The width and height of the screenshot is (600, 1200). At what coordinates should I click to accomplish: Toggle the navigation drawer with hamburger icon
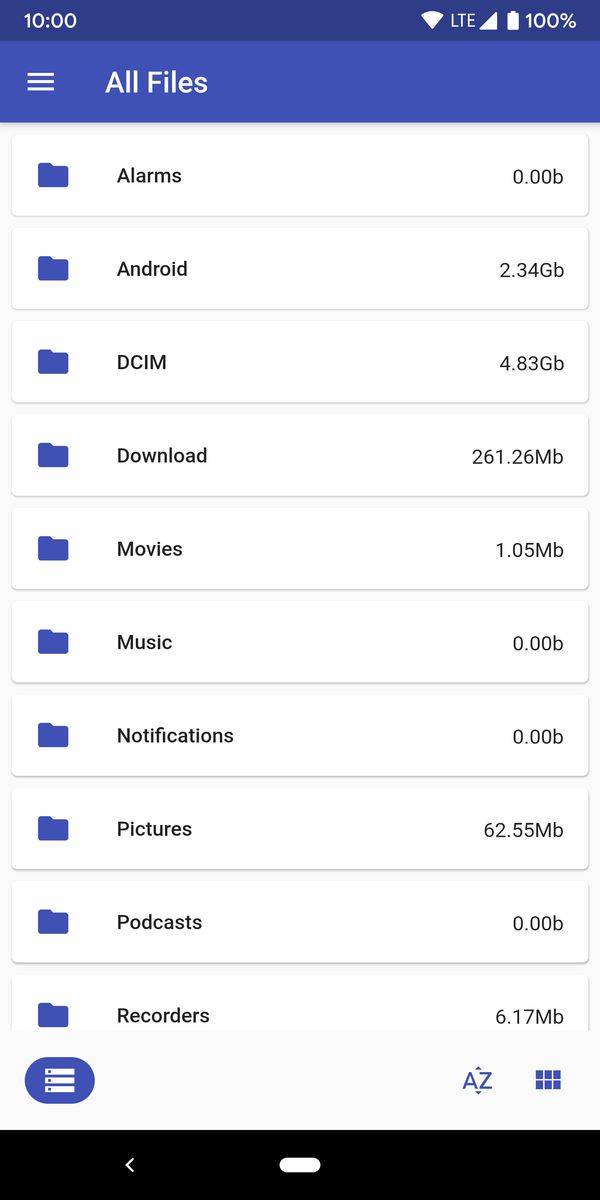pyautogui.click(x=40, y=82)
